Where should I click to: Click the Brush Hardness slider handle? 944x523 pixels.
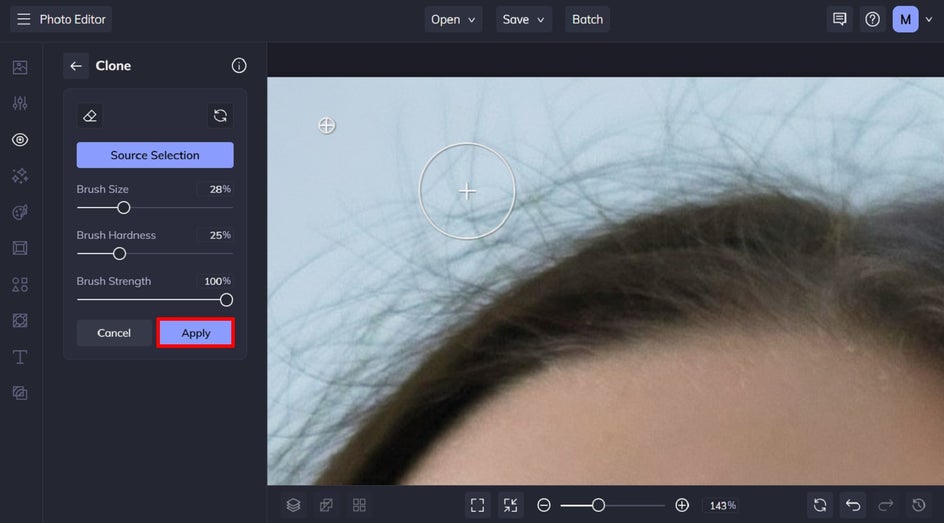coord(119,254)
